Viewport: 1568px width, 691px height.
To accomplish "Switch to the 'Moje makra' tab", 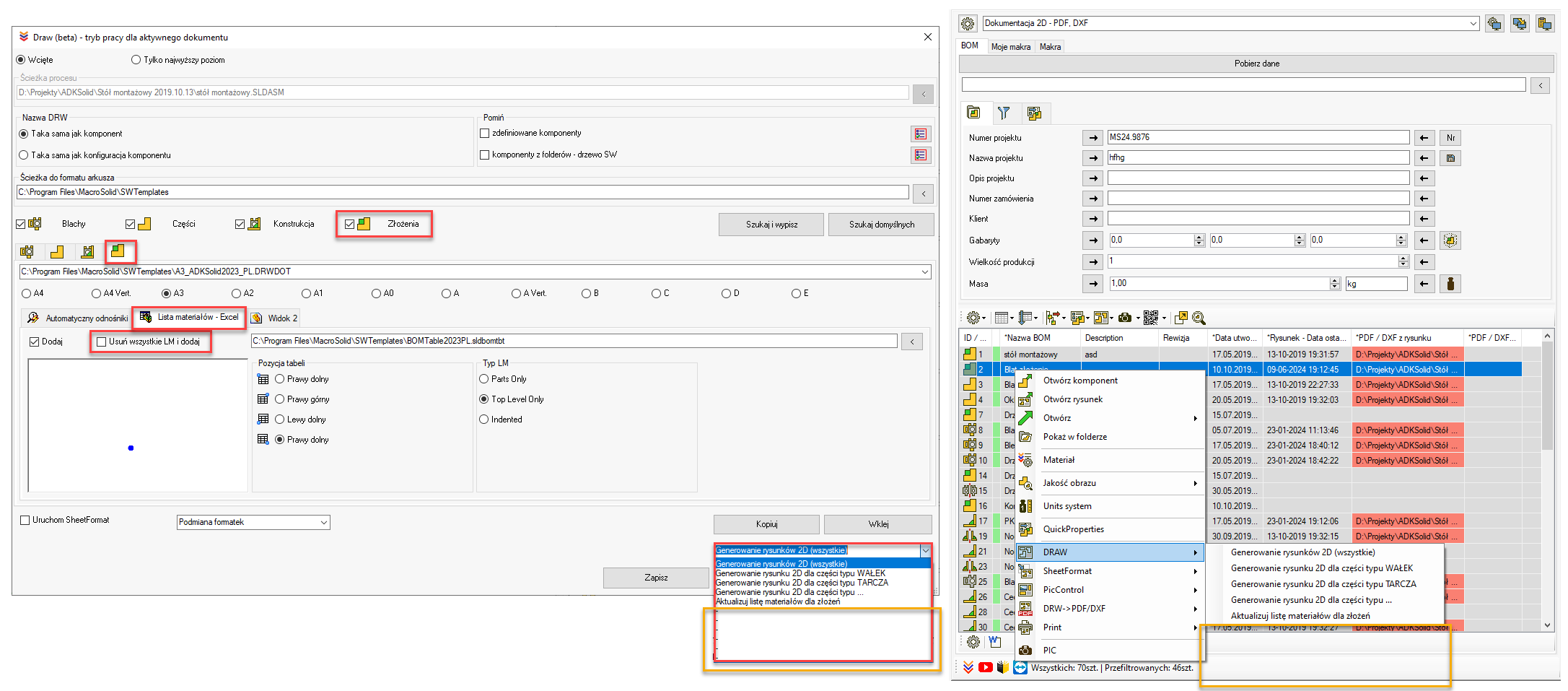I will click(x=1010, y=47).
